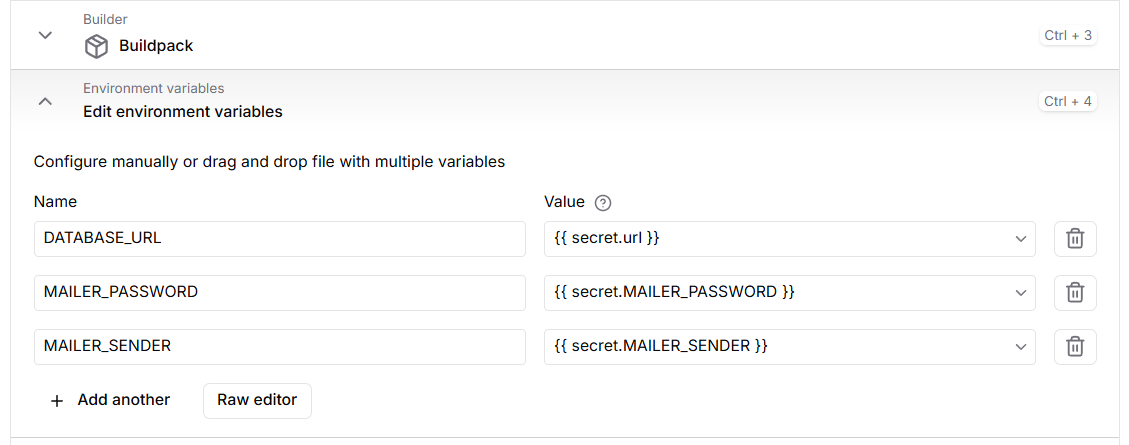Viewport: 1129px width, 445px height.
Task: Select the Edit environment variables heading
Action: [x=183, y=112]
